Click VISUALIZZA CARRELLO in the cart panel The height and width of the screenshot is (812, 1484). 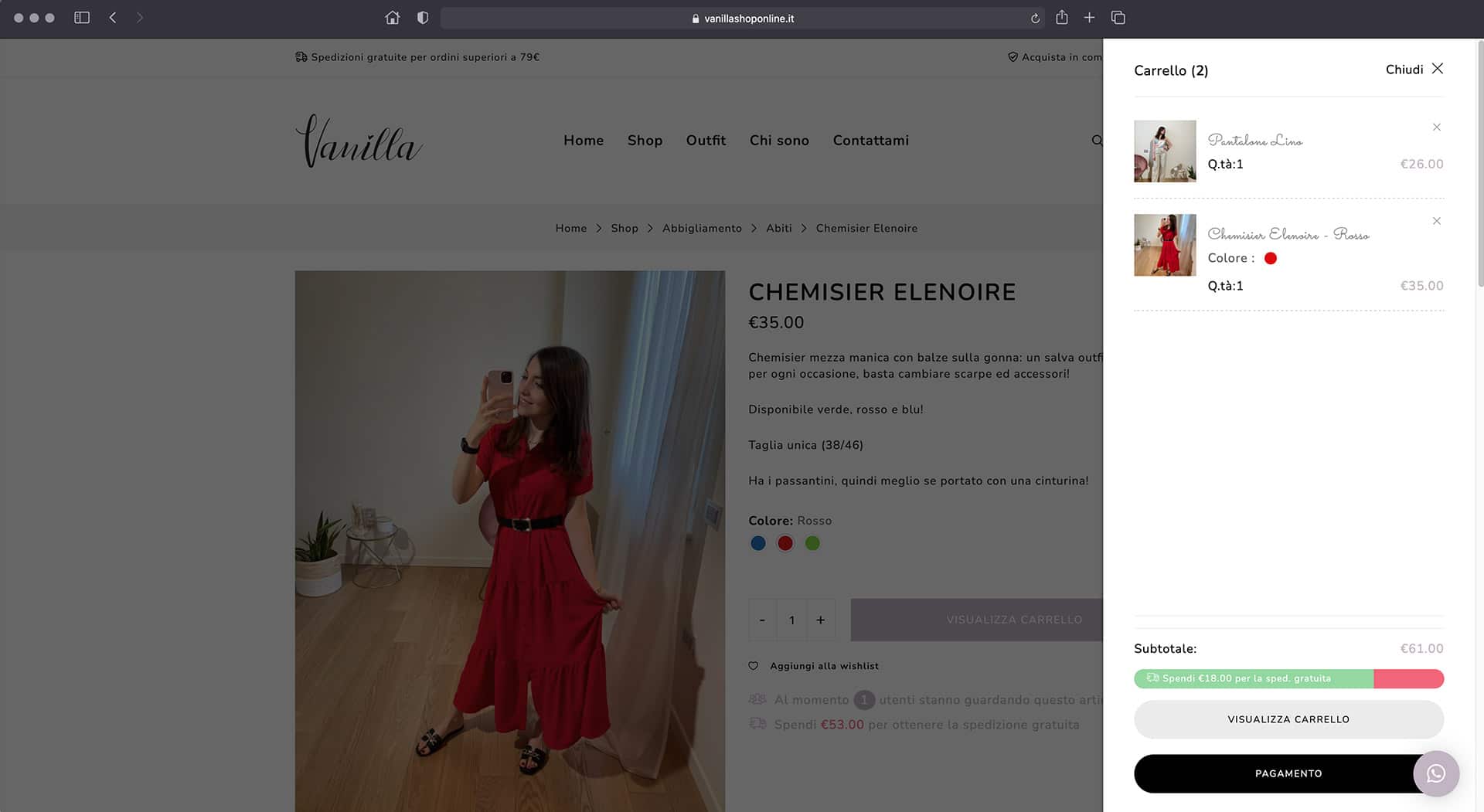coord(1288,719)
